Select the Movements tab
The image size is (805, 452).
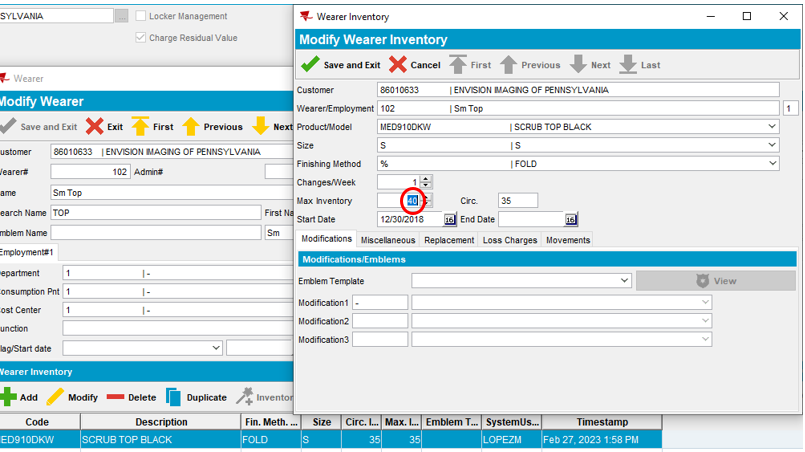pos(567,240)
